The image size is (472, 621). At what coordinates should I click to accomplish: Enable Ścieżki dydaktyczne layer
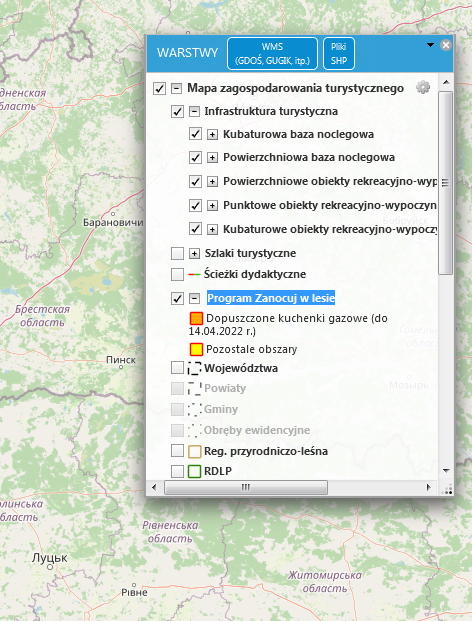[177, 274]
